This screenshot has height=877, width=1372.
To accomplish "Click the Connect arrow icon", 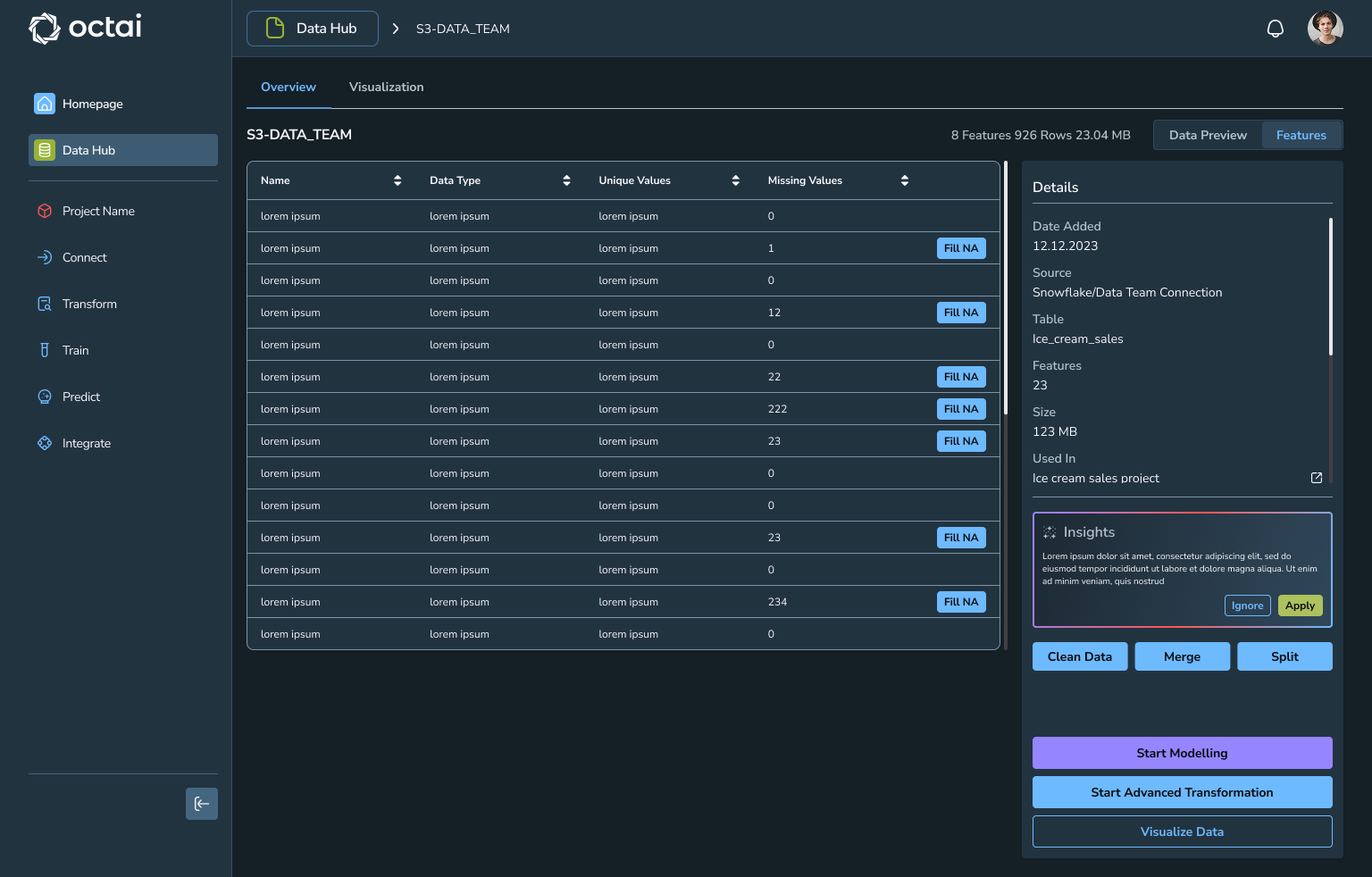I will pos(45,257).
